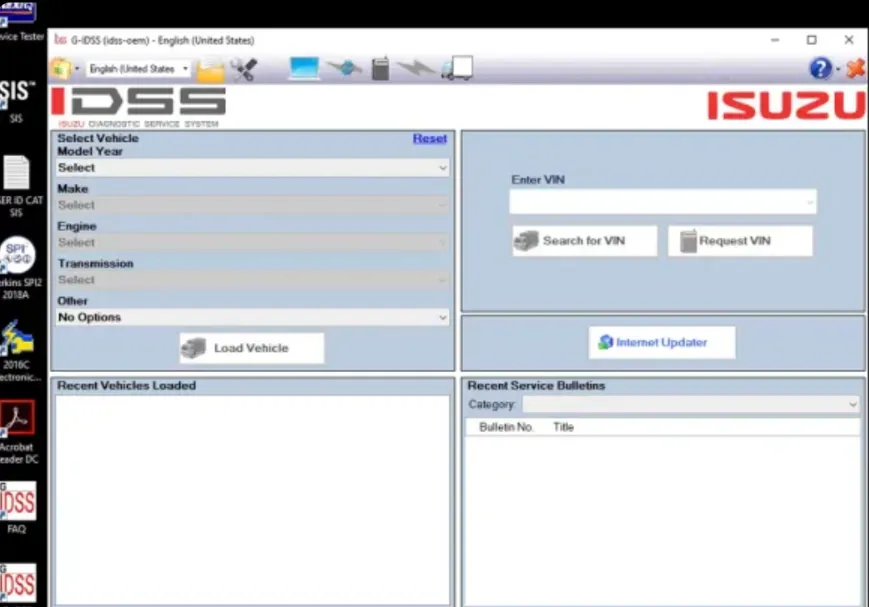Viewport: 869px width, 607px height.
Task: Expand the Model Year dropdown
Action: tap(252, 168)
